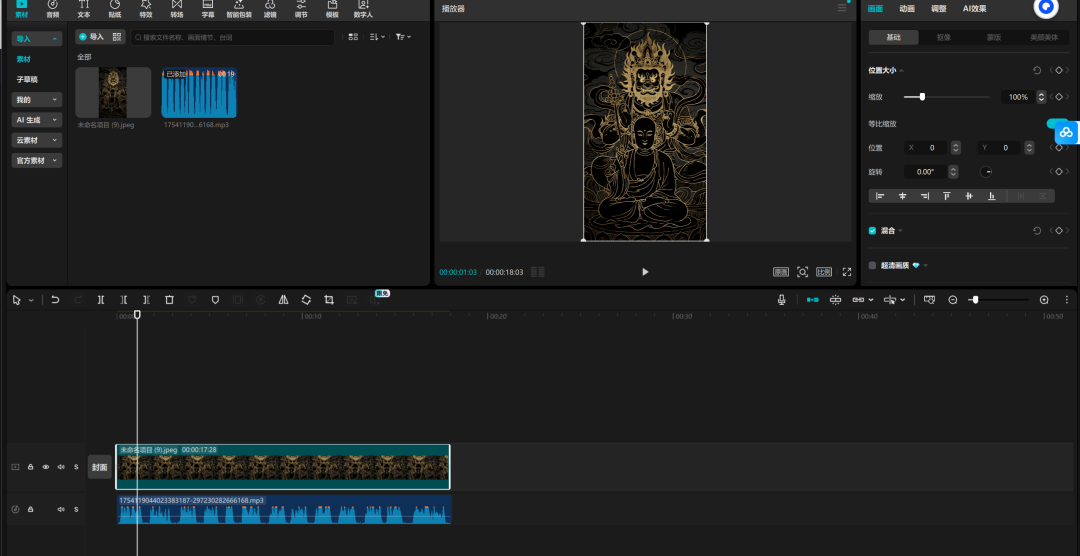Screen dimensions: 1080x556
Task: Switch to the AI效果 tab
Action: [975, 8]
